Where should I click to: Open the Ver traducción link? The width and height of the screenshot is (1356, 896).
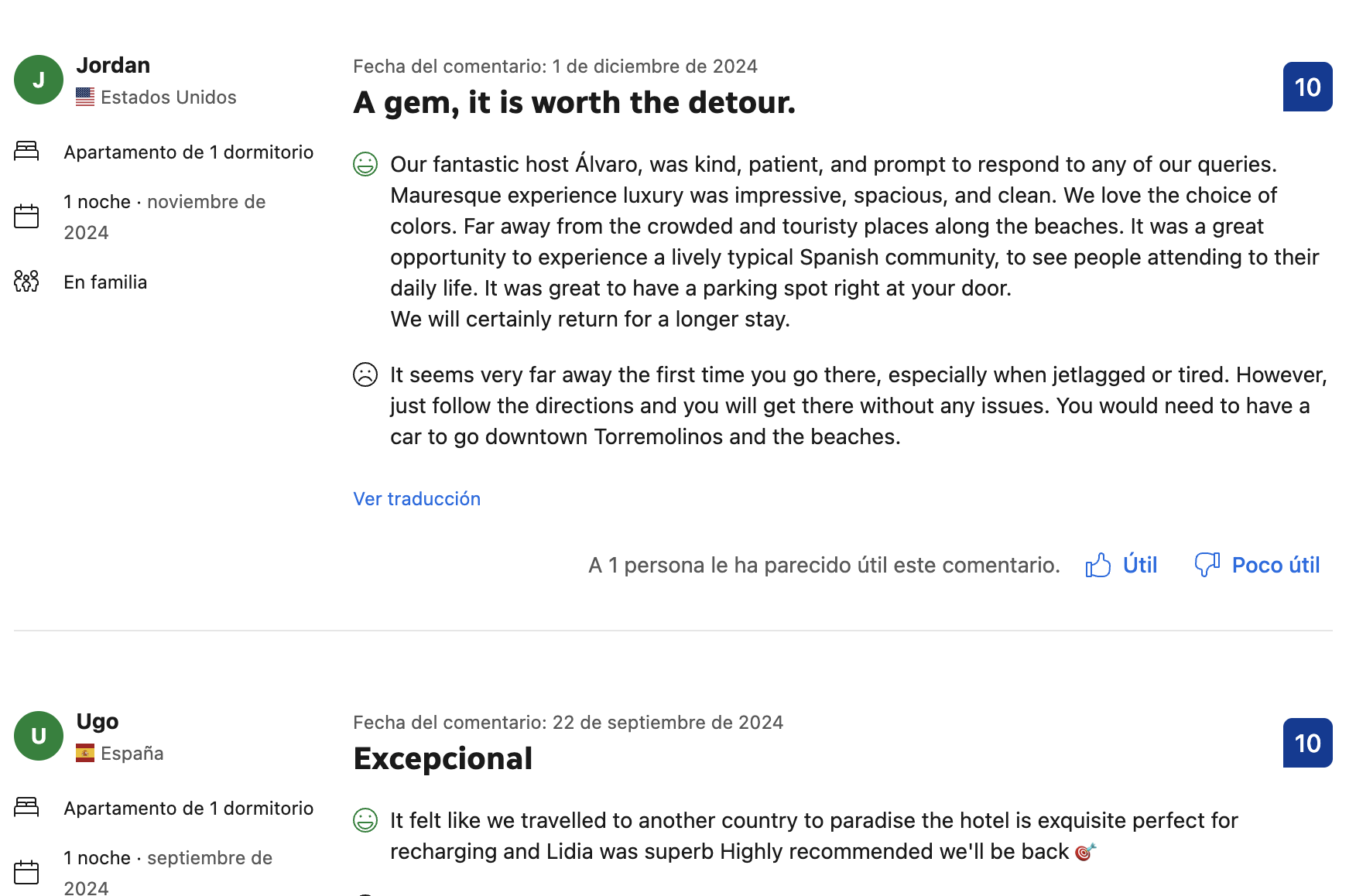(416, 499)
